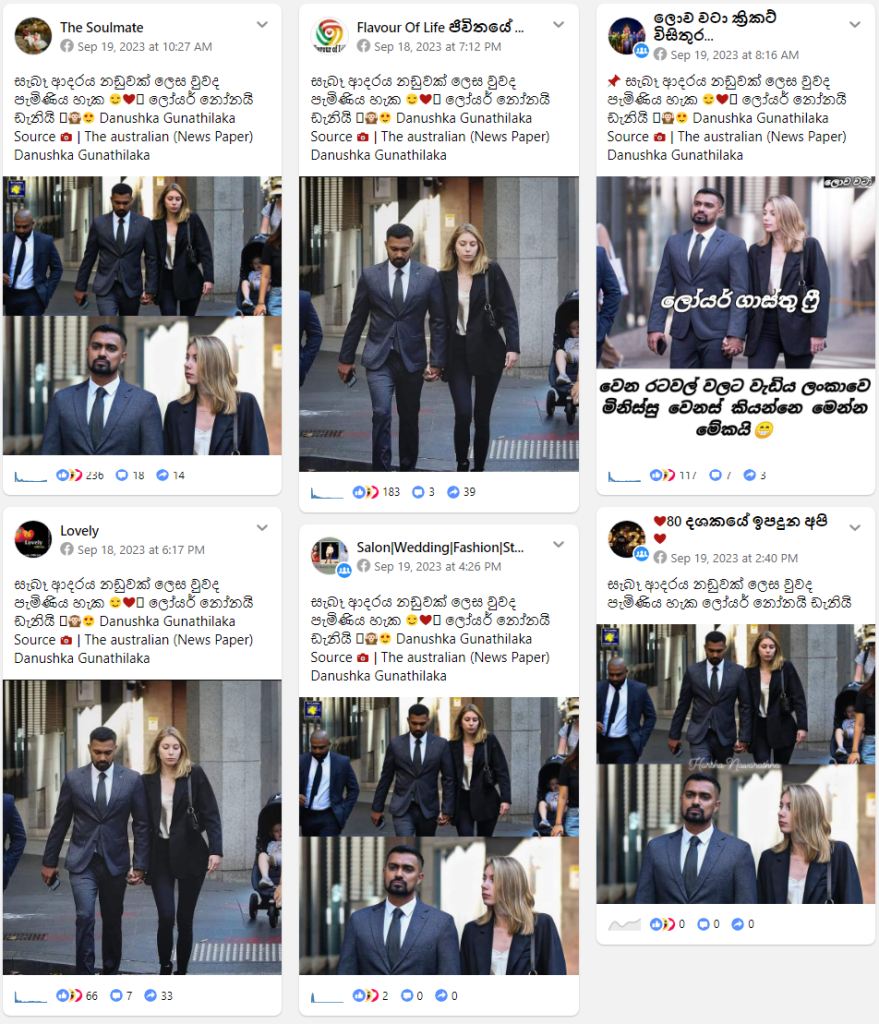Click comment icon on The Soulmate post
Viewport: 879px width, 1024px height.
click(x=121, y=475)
